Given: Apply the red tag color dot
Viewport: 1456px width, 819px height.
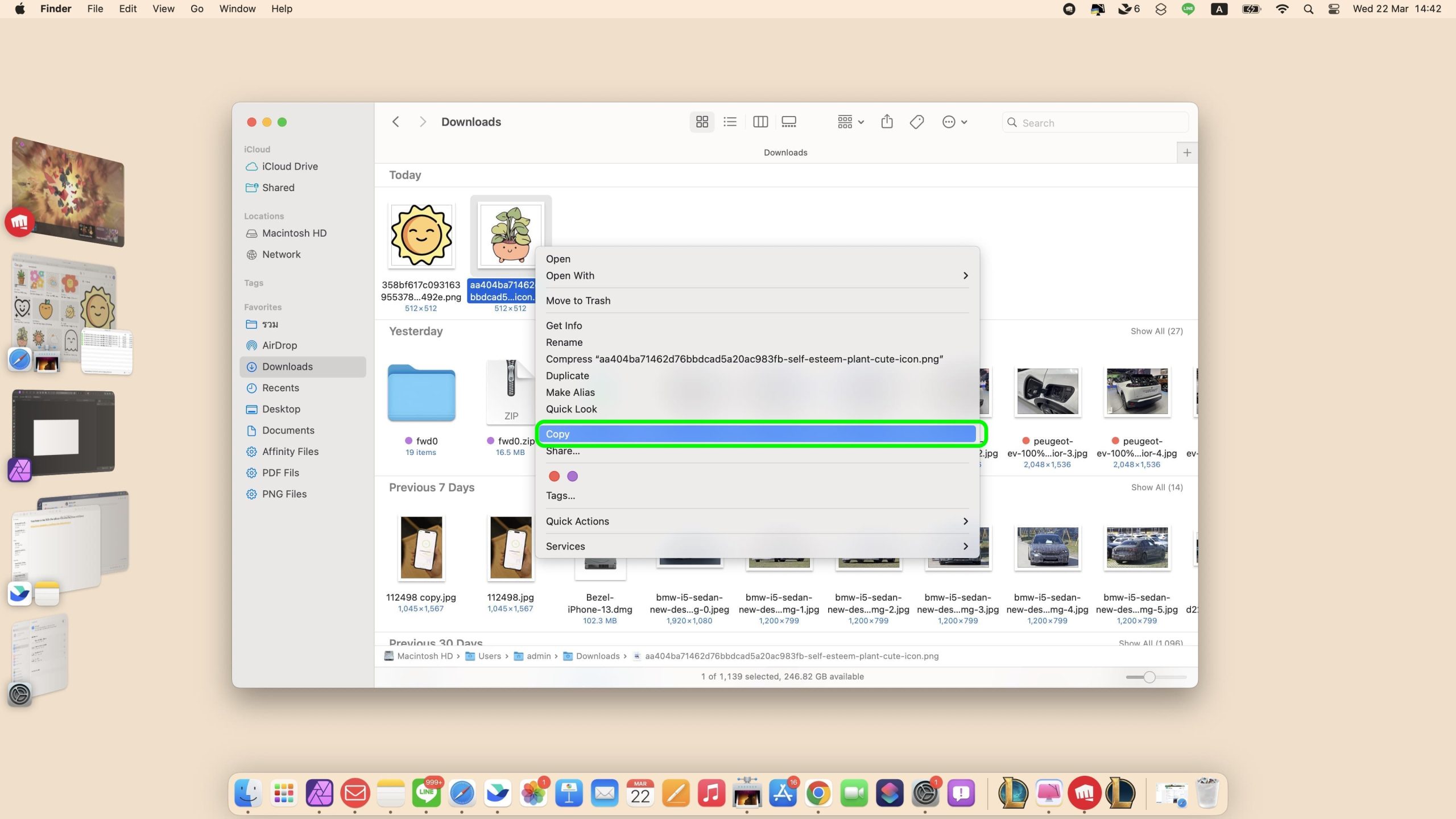Looking at the screenshot, I should pos(554,476).
